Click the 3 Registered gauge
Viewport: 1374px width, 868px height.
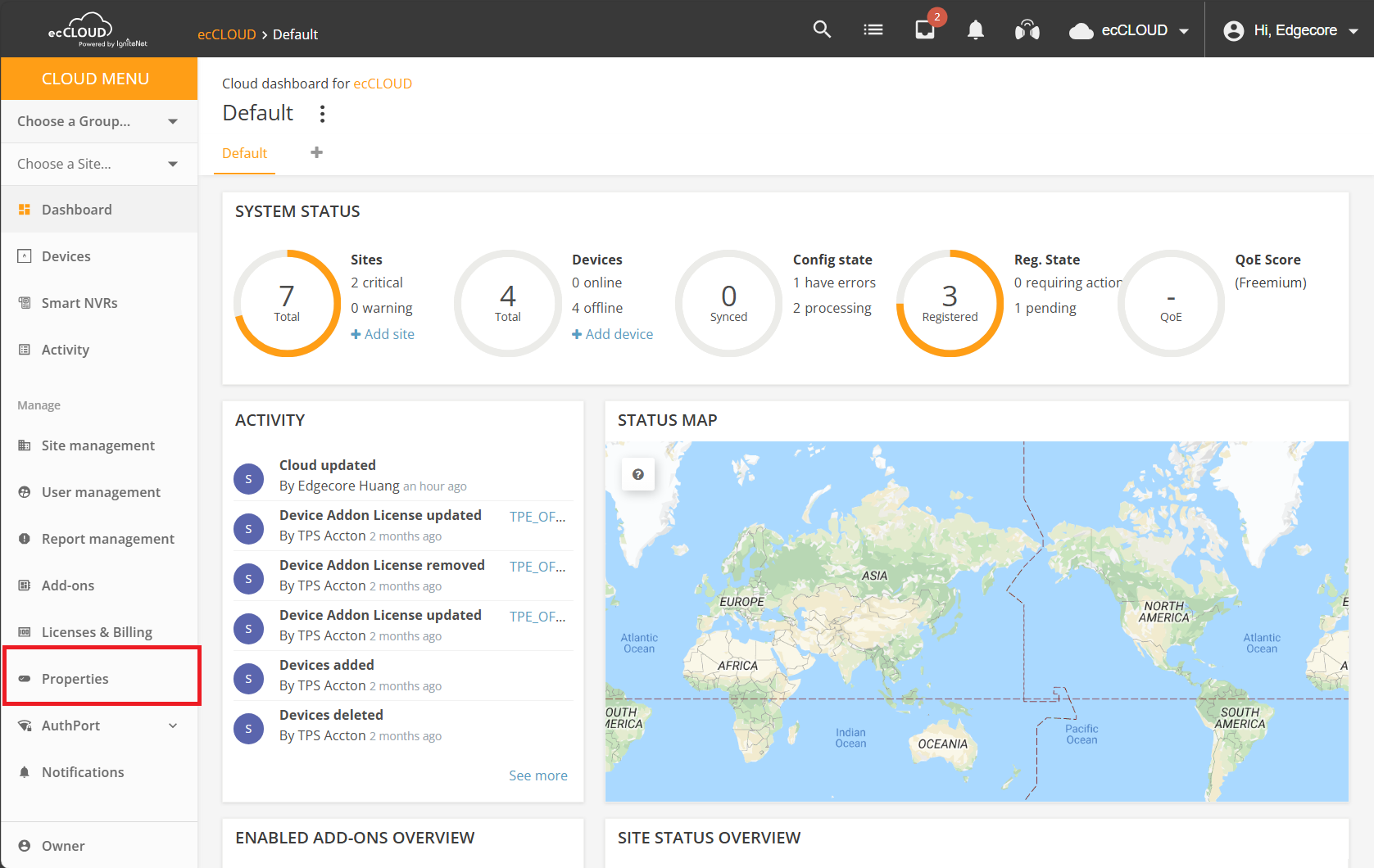[x=950, y=303]
